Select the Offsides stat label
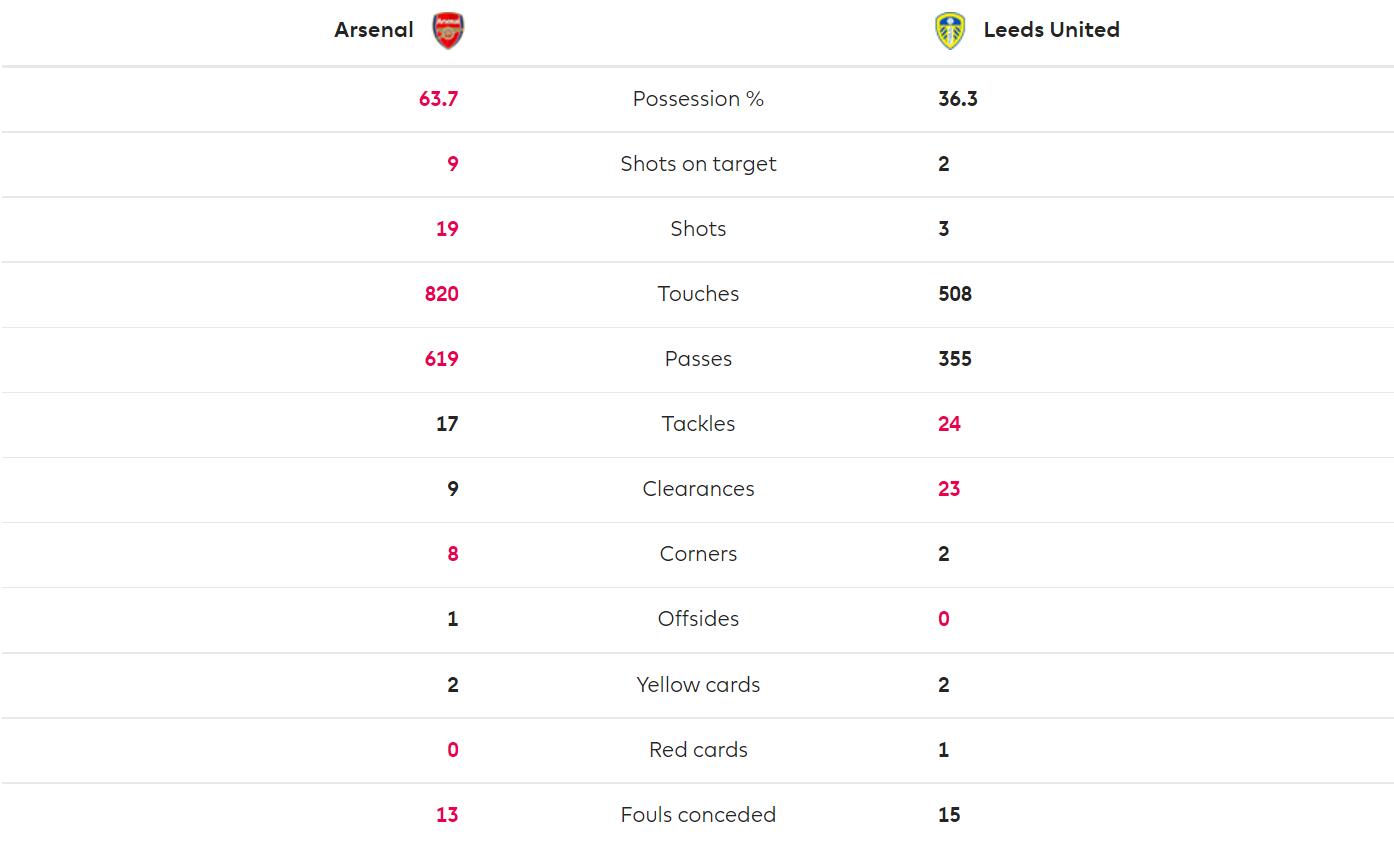Image resolution: width=1394 pixels, height=845 pixels. coord(698,619)
